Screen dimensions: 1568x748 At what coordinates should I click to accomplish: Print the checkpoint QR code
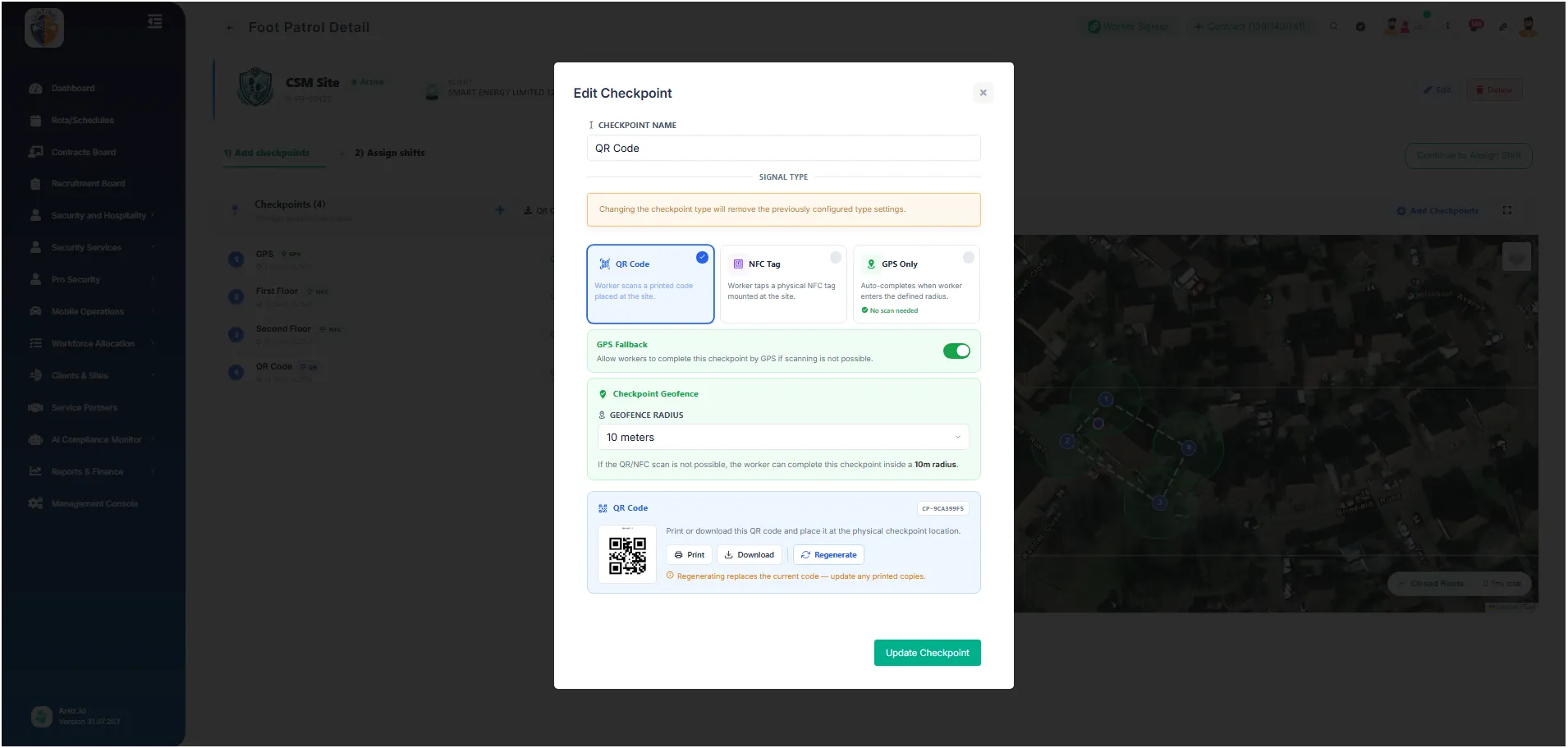(689, 555)
